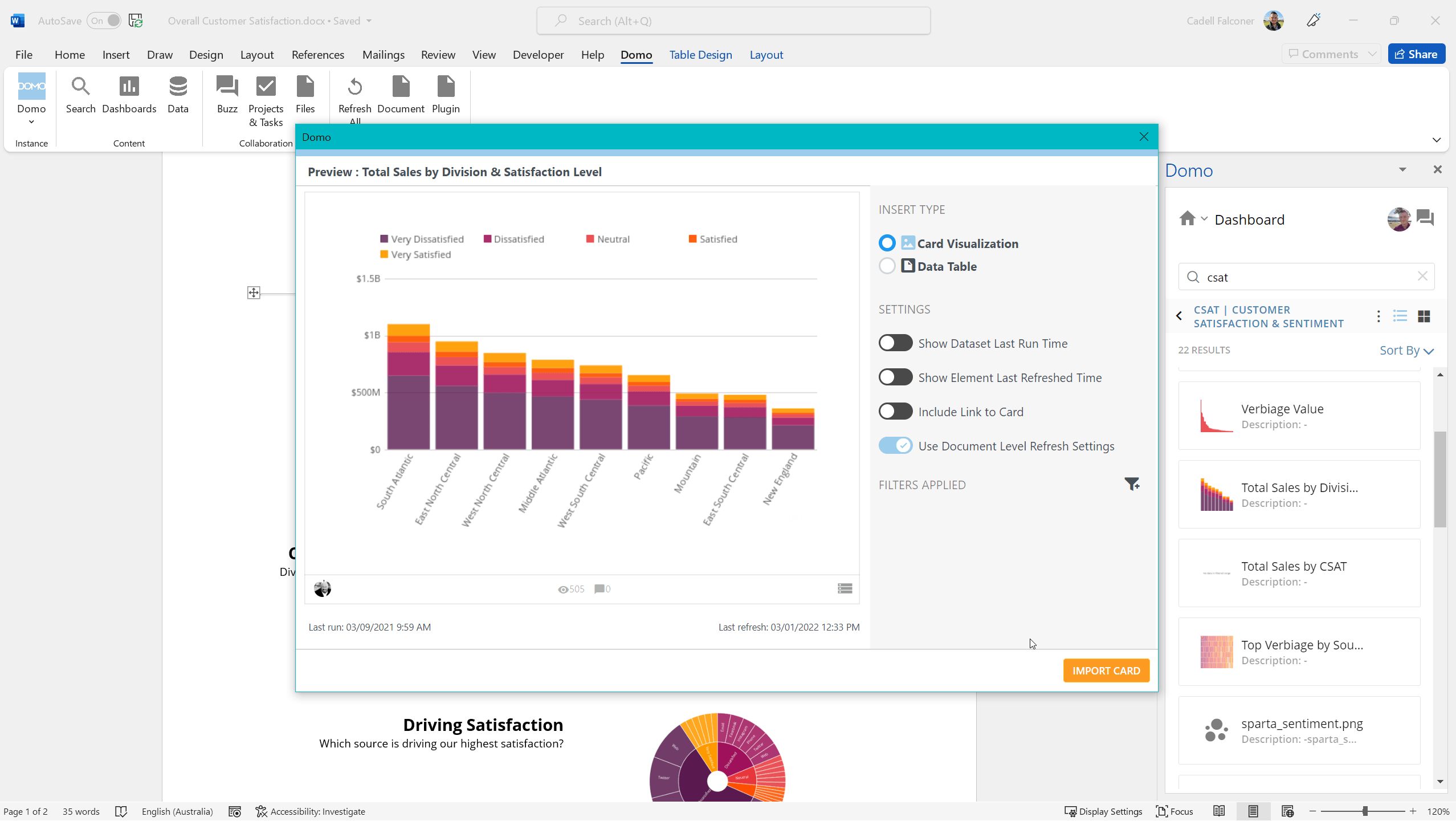Image resolution: width=1456 pixels, height=821 pixels.
Task: Expand the Sort By dropdown
Action: 1406,351
